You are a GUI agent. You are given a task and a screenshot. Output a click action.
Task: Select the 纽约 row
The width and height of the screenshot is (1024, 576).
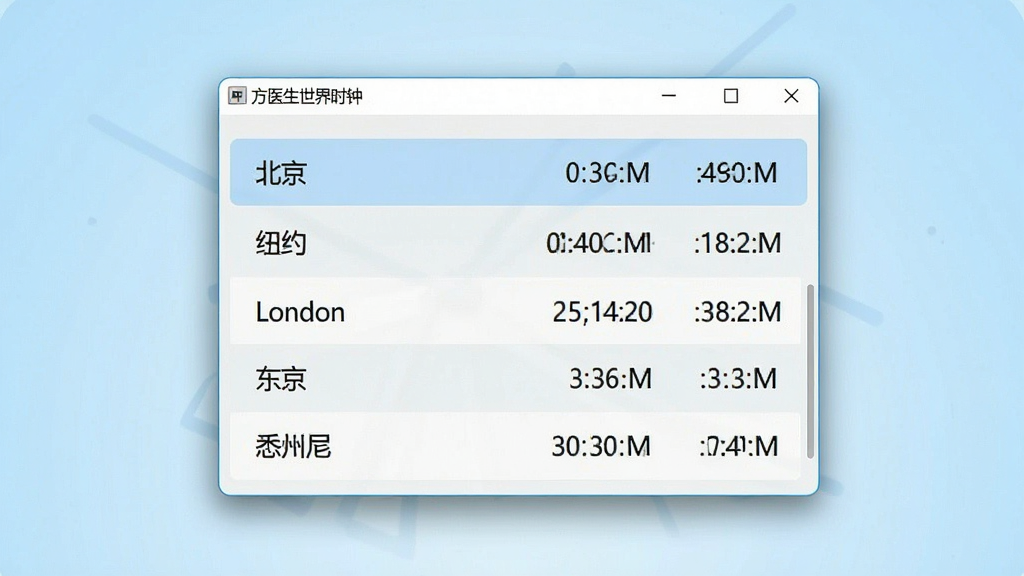(x=516, y=243)
